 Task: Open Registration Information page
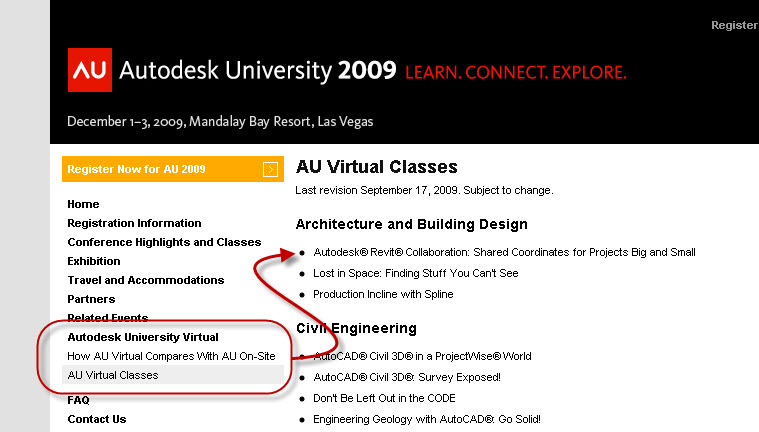134,223
